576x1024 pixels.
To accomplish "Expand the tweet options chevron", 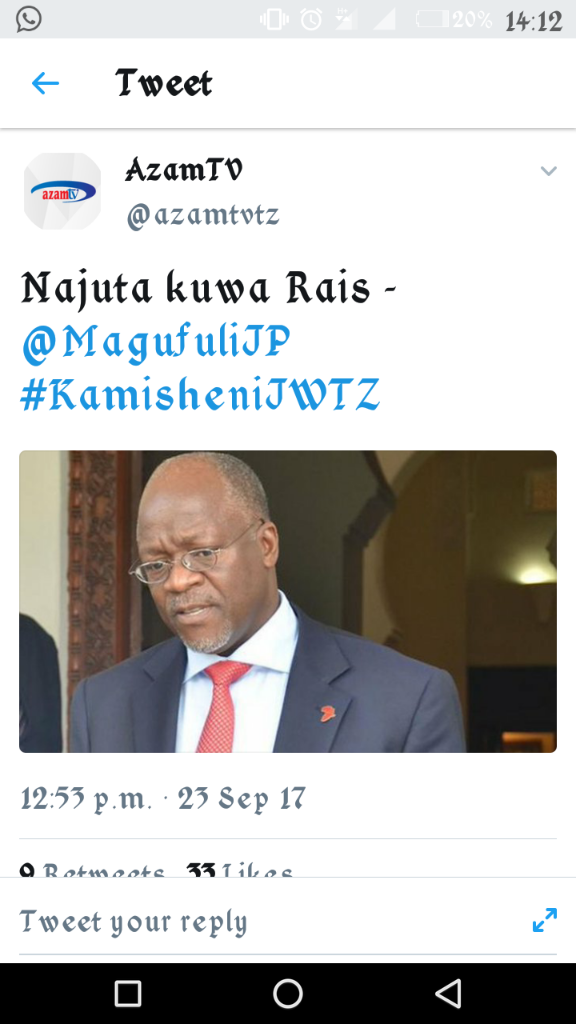I will pyautogui.click(x=549, y=171).
